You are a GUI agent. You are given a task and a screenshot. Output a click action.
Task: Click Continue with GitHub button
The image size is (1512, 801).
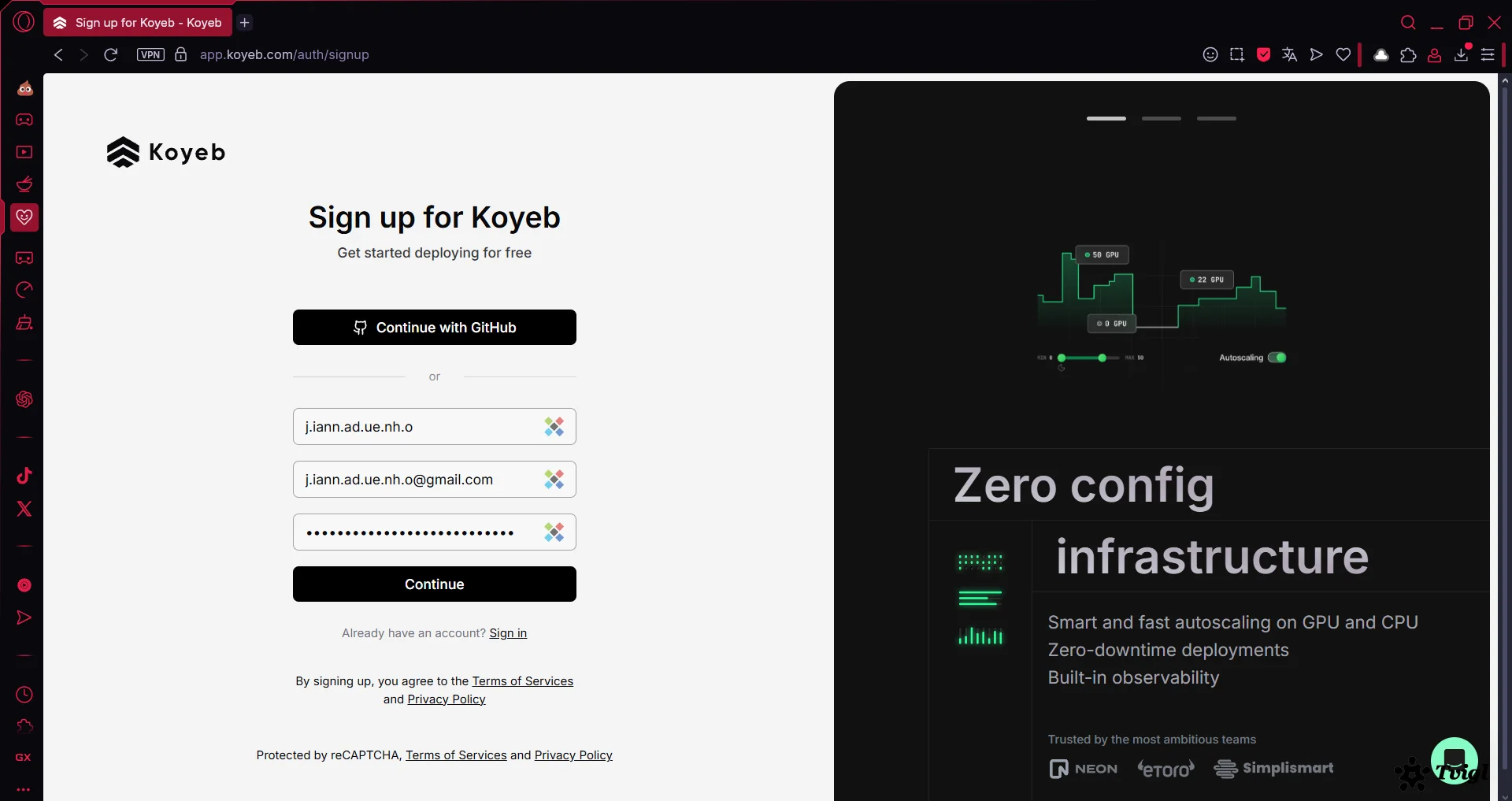[435, 327]
